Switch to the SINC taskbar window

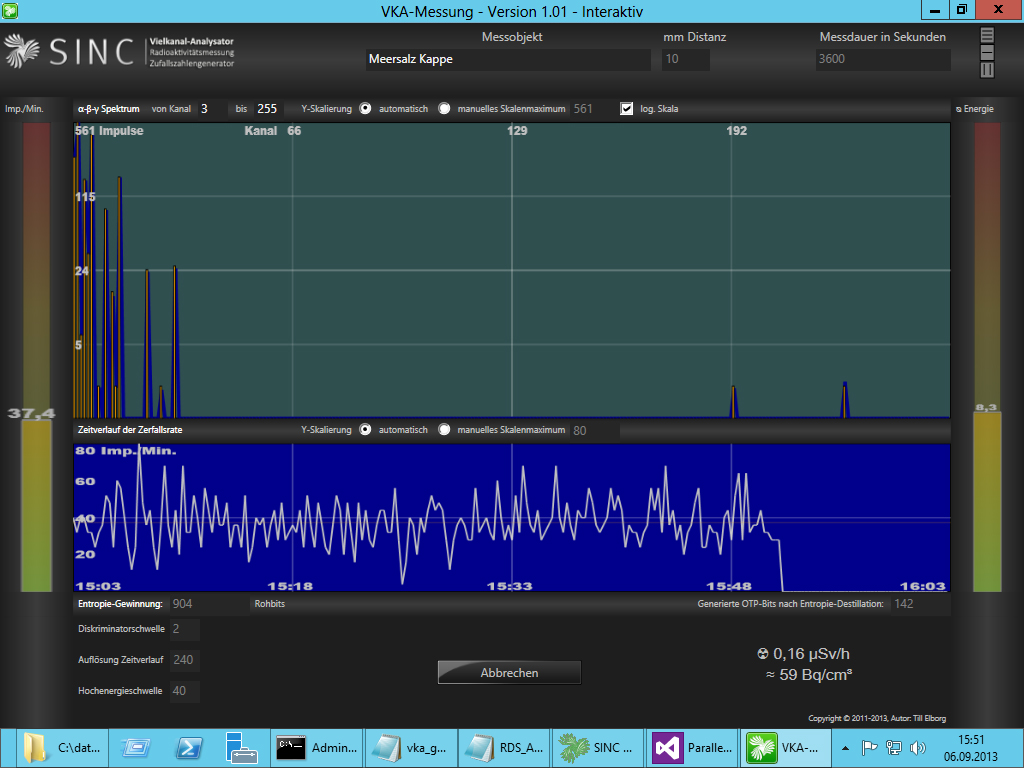pyautogui.click(x=598, y=747)
